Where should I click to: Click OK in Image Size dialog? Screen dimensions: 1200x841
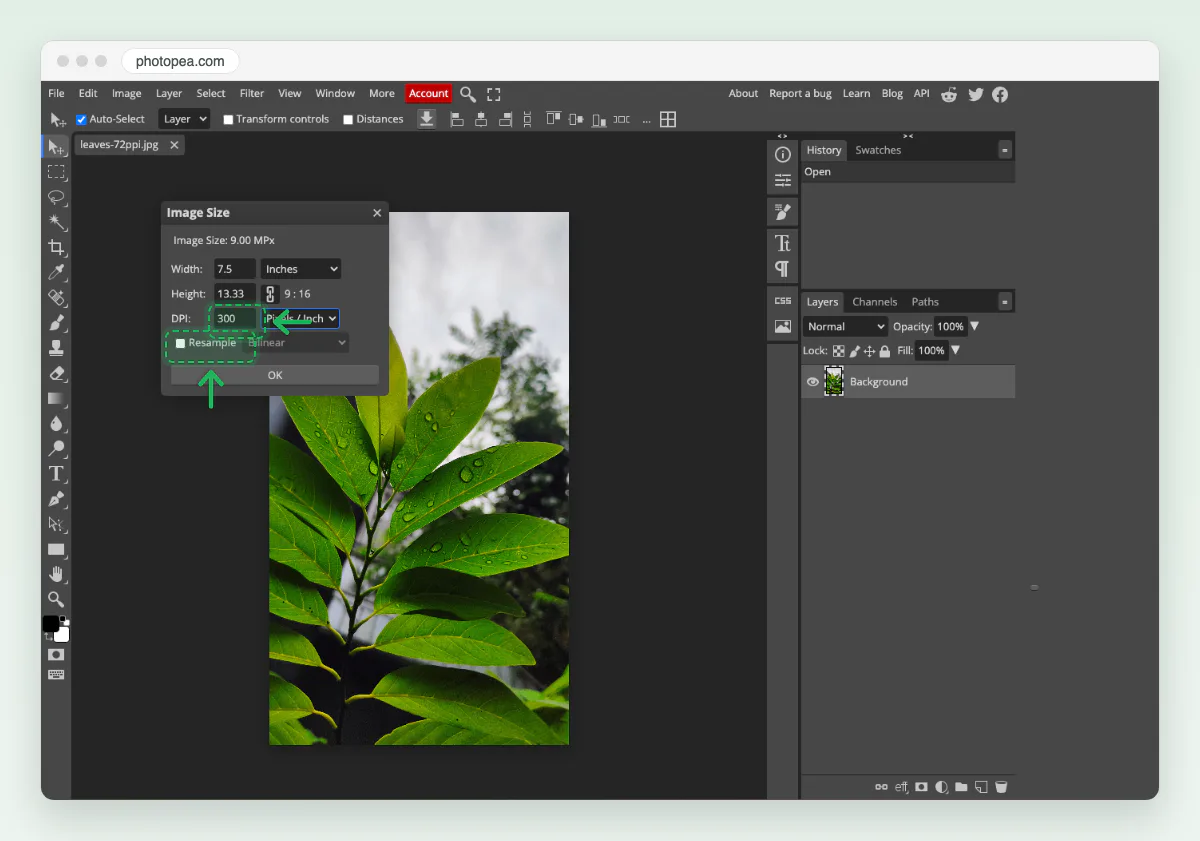[x=275, y=375]
